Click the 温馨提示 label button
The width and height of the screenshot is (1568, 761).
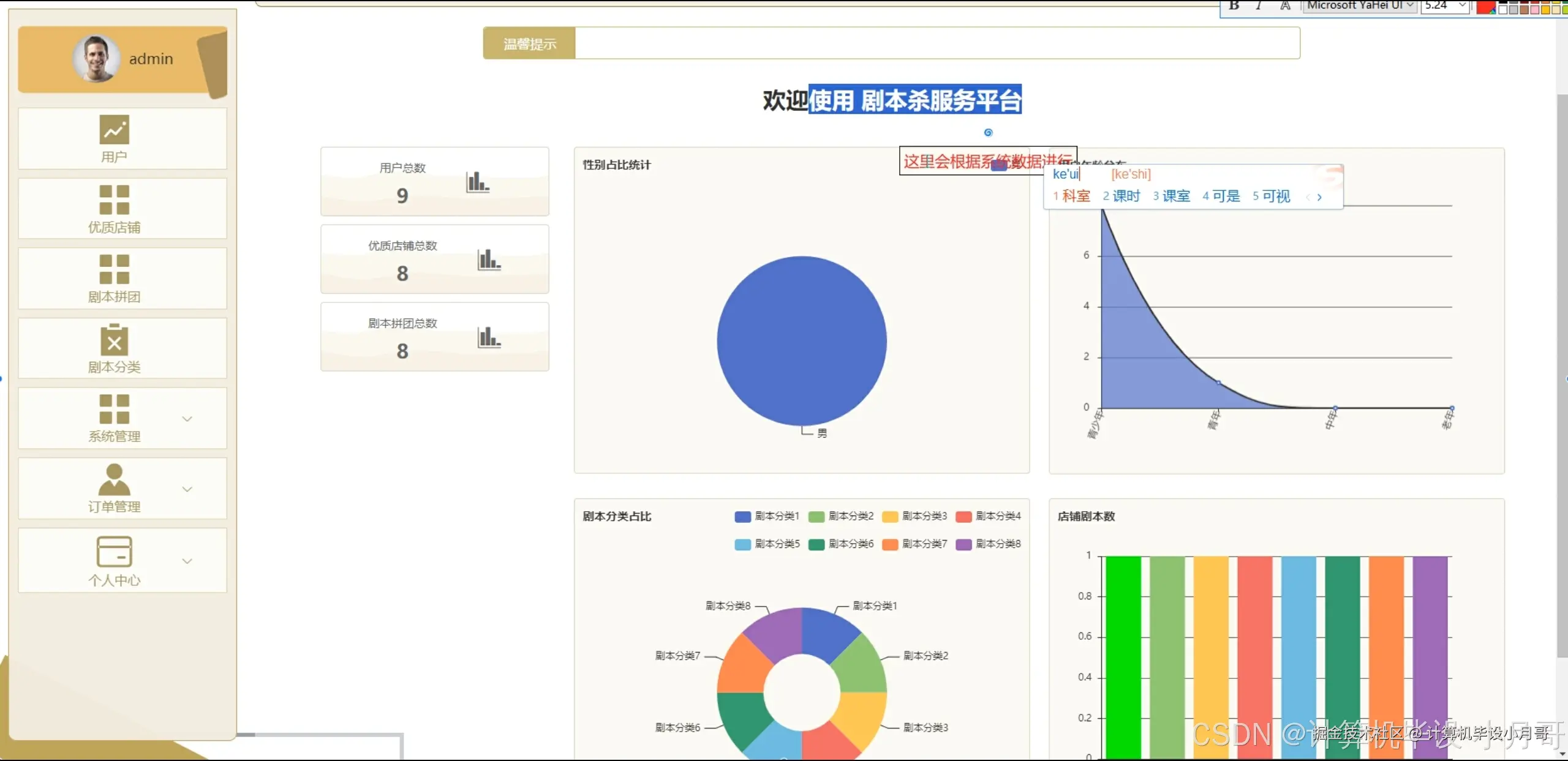click(529, 43)
